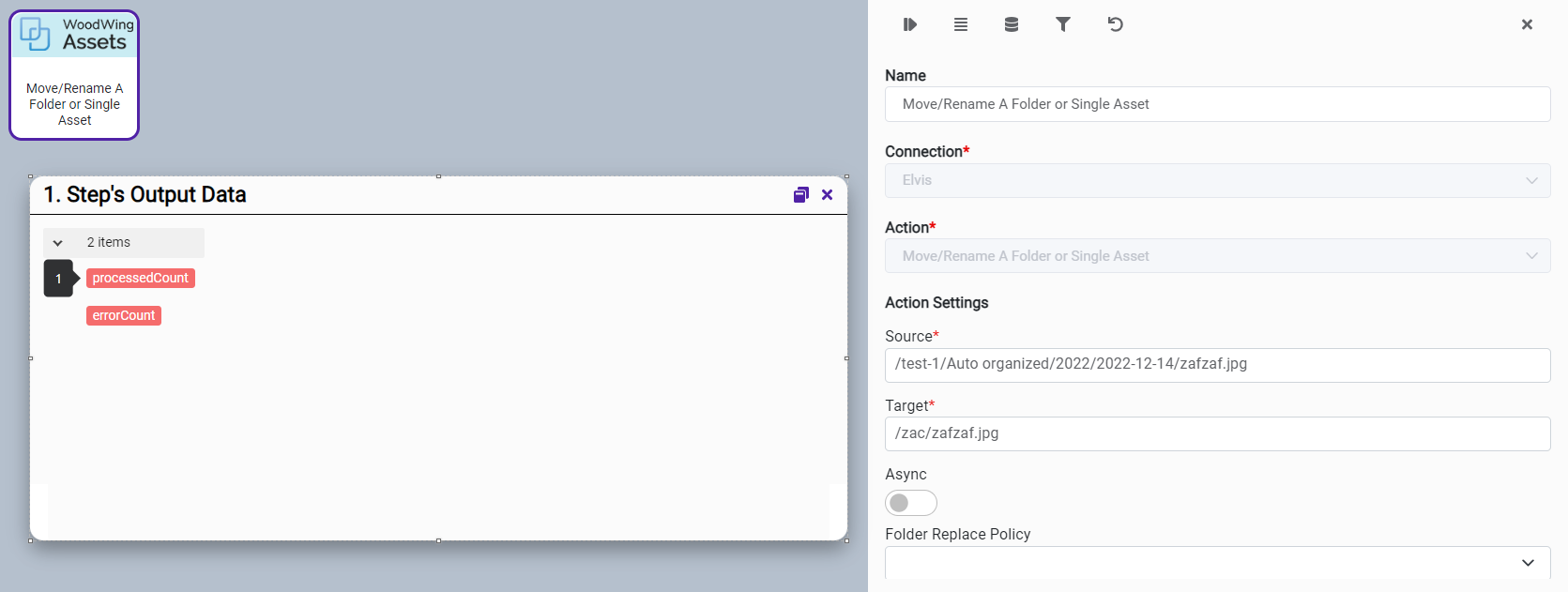Close the step settings side panel

point(1526,24)
